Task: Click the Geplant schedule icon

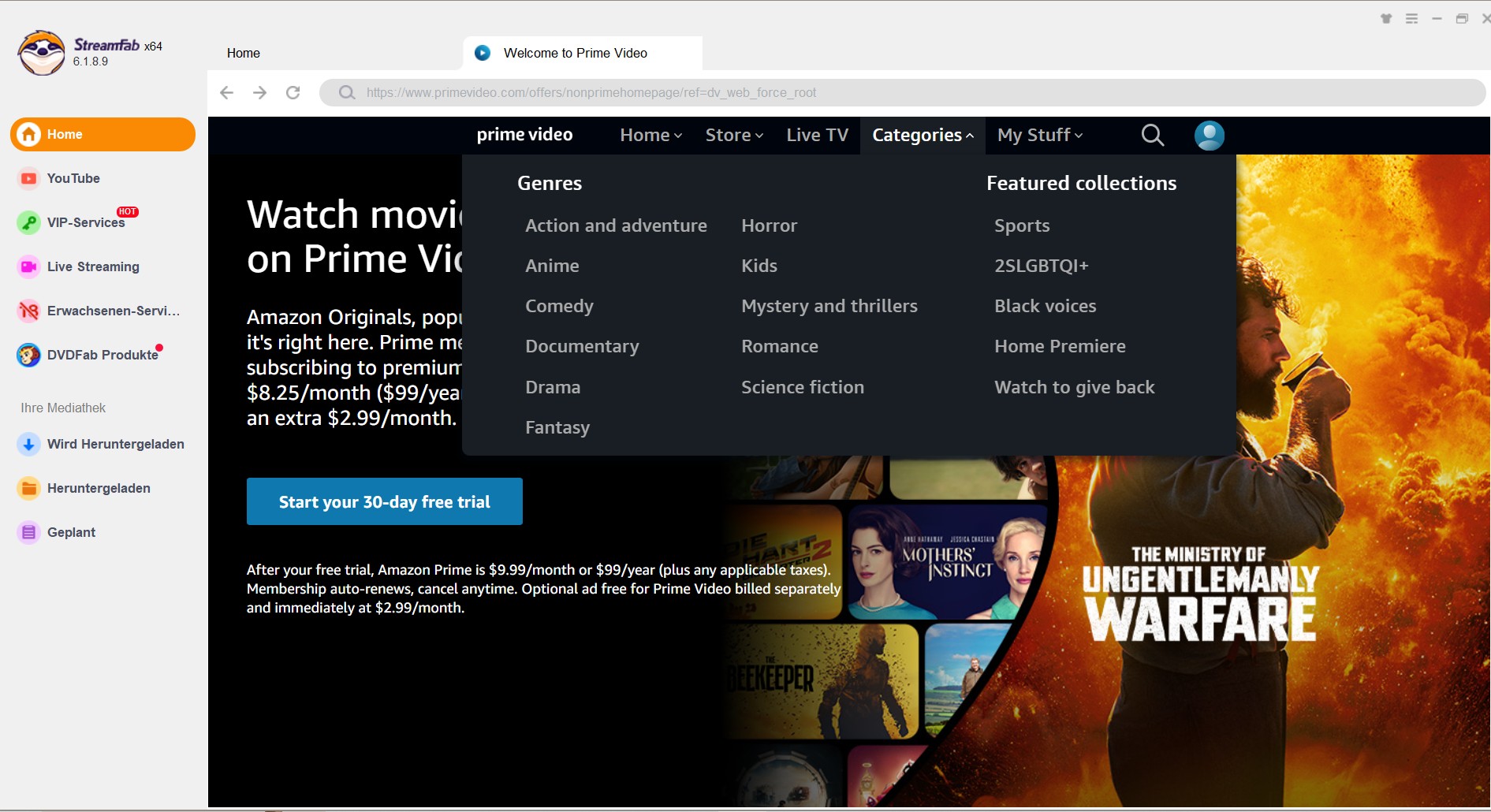Action: 28,532
